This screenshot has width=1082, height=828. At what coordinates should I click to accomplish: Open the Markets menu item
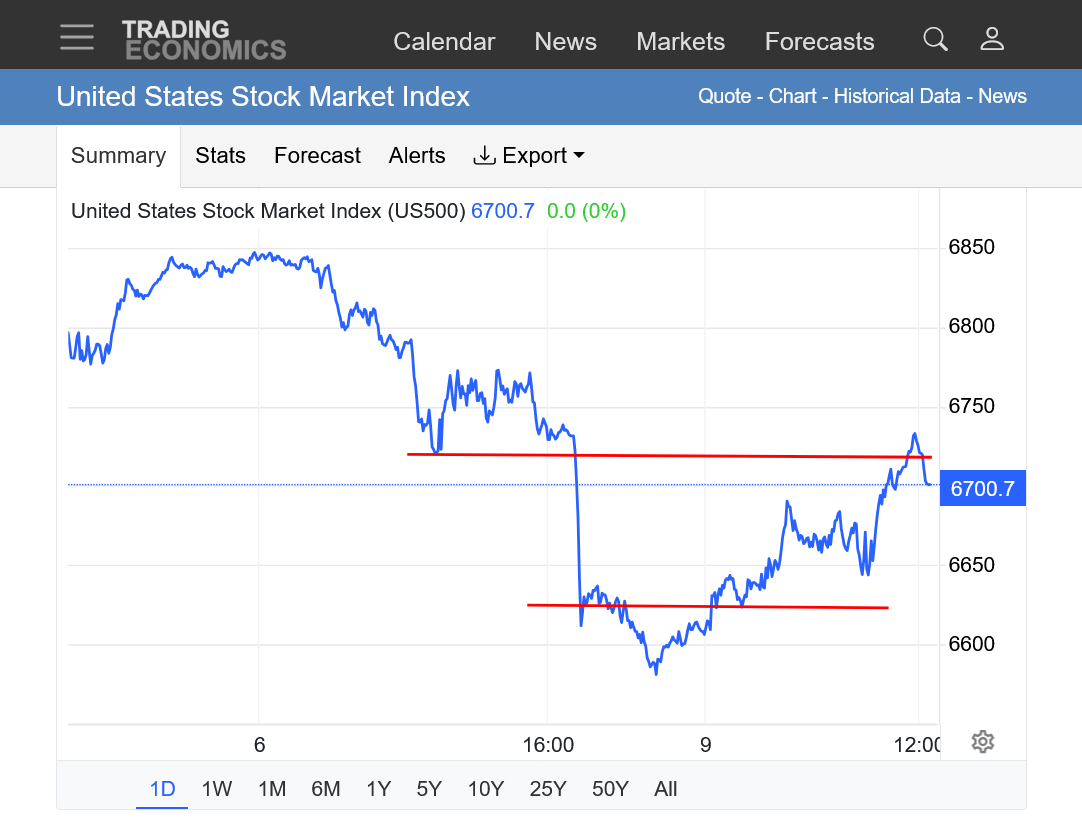pos(680,42)
